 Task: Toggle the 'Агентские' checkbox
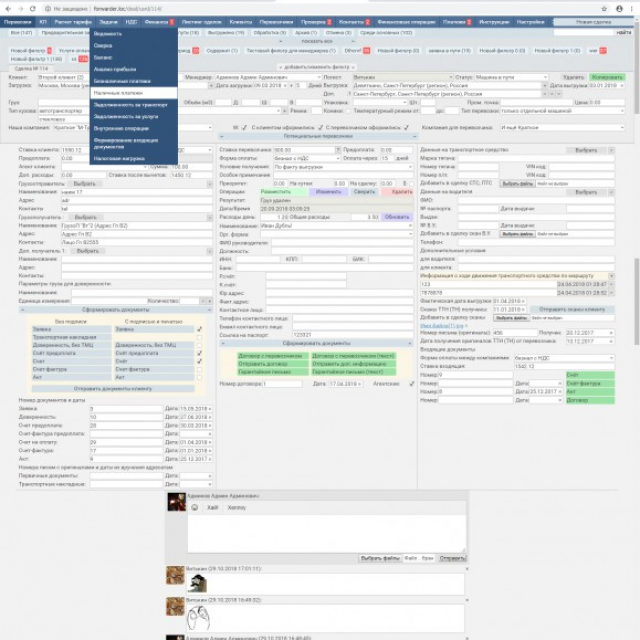412,384
